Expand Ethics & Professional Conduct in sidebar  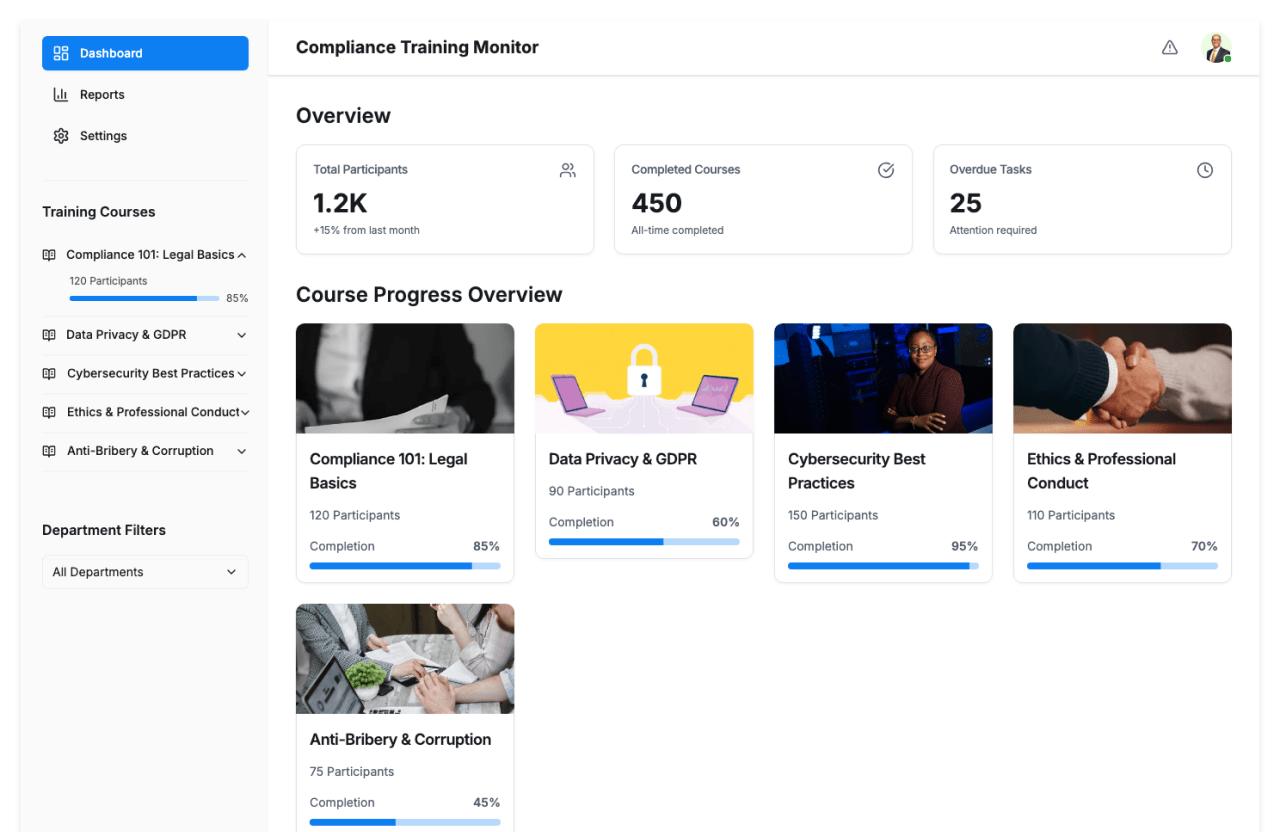(x=244, y=412)
